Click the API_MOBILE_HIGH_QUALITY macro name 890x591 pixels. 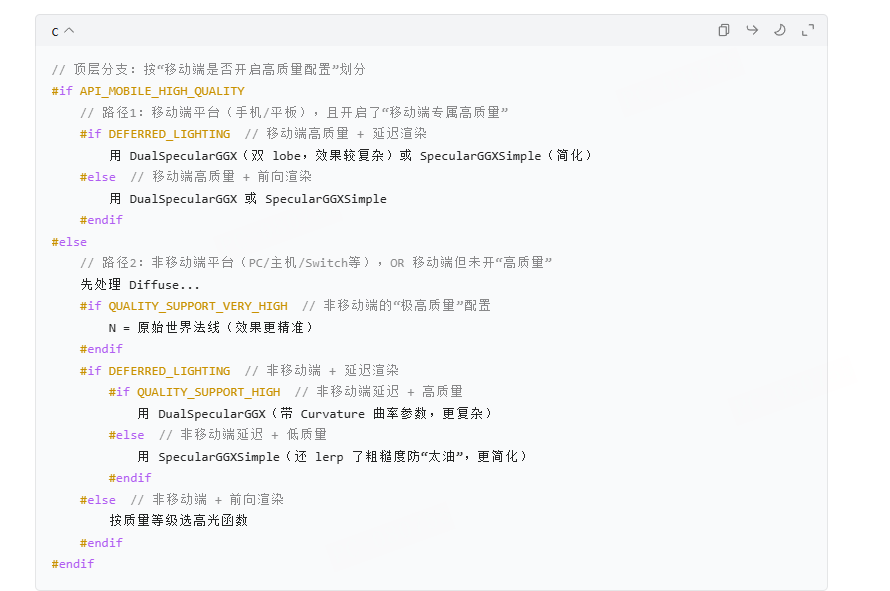[162, 91]
